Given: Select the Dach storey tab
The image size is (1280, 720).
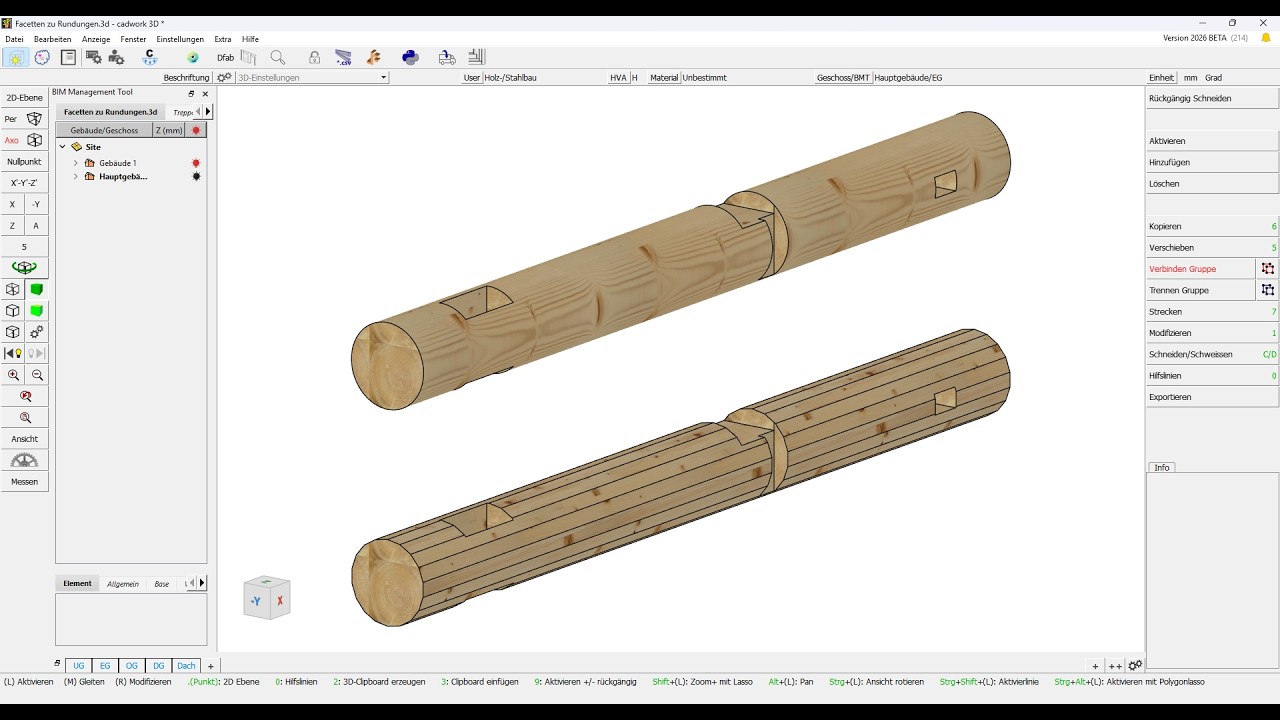Looking at the screenshot, I should tap(186, 666).
